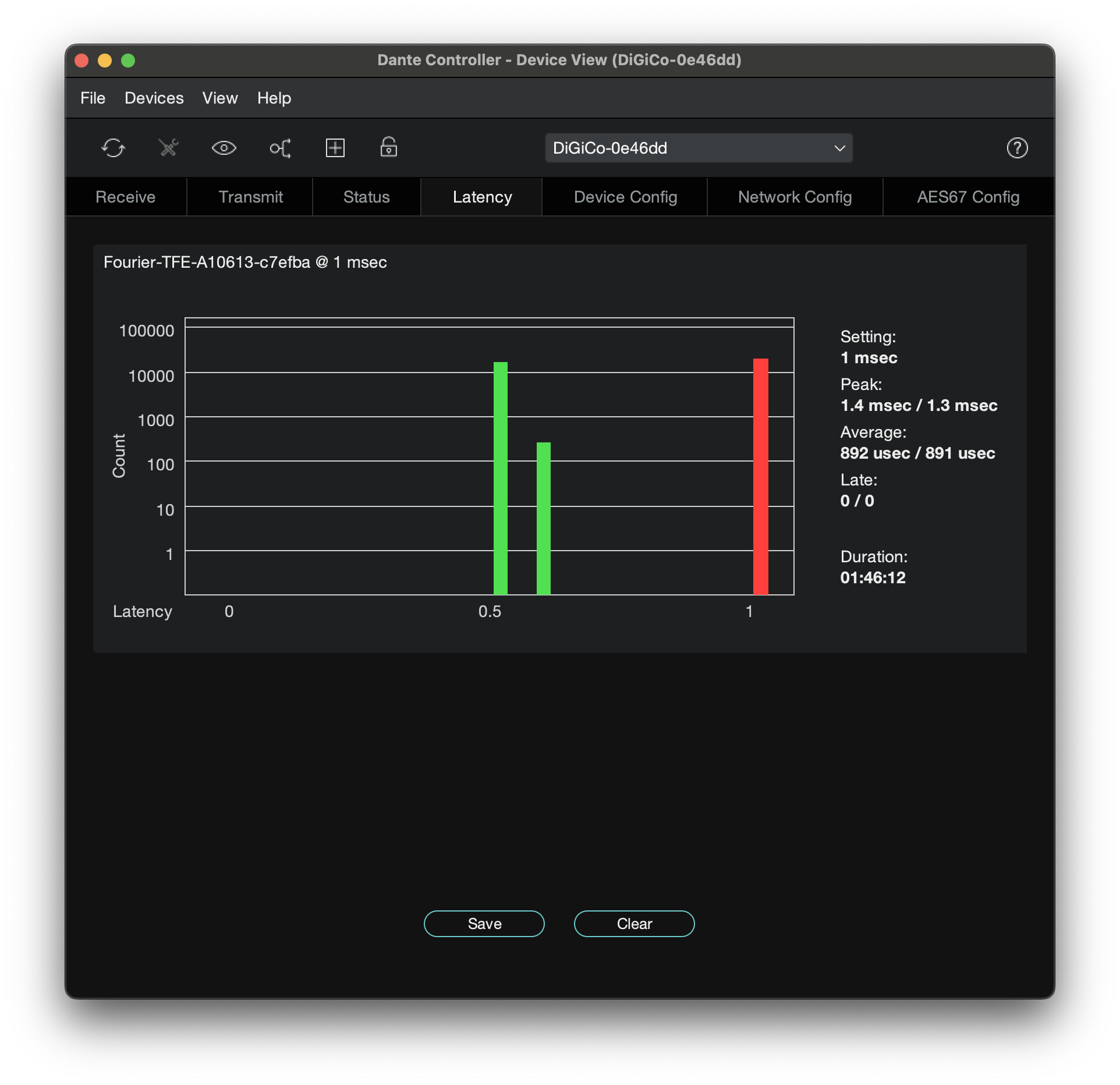Viewport: 1120px width, 1085px height.
Task: Click the green zoom window button
Action: pos(128,61)
